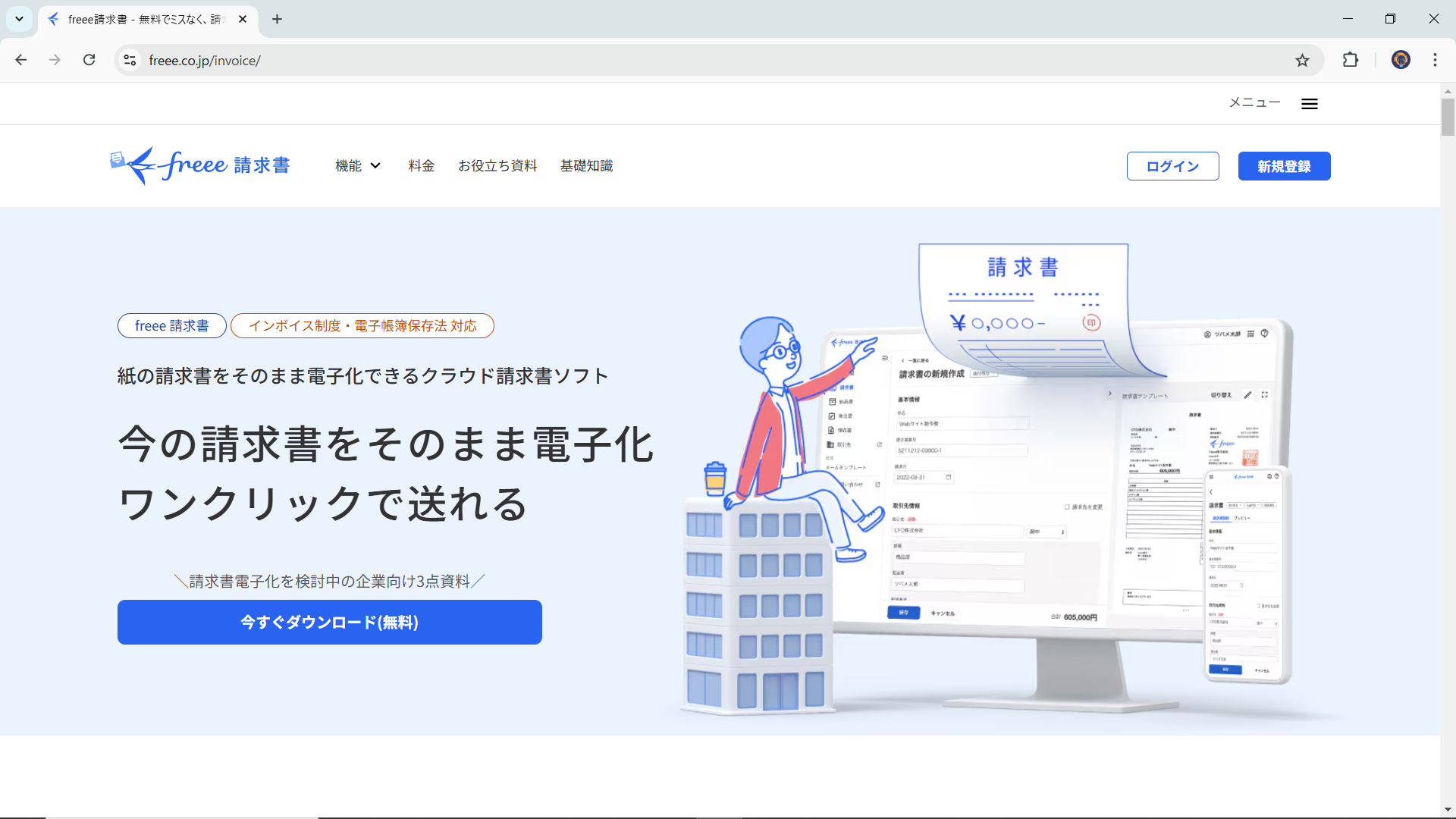Toggle the freee 請求書 filter badge
Viewport: 1456px width, 819px height.
(x=171, y=325)
